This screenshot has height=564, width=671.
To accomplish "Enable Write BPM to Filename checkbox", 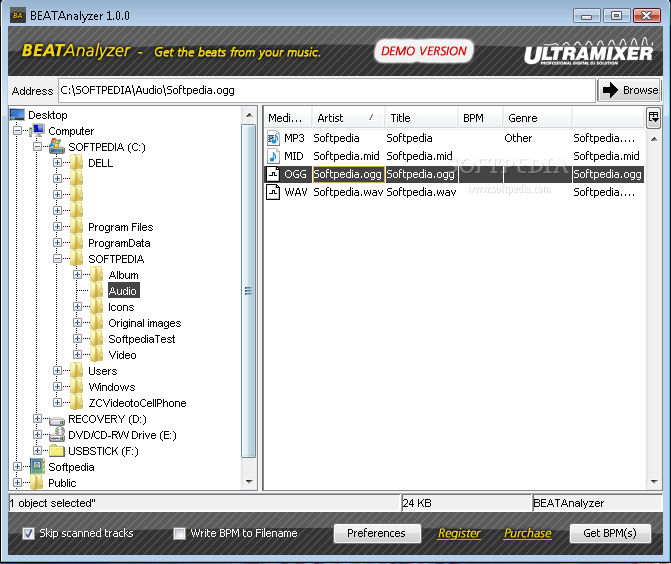I will pyautogui.click(x=179, y=533).
